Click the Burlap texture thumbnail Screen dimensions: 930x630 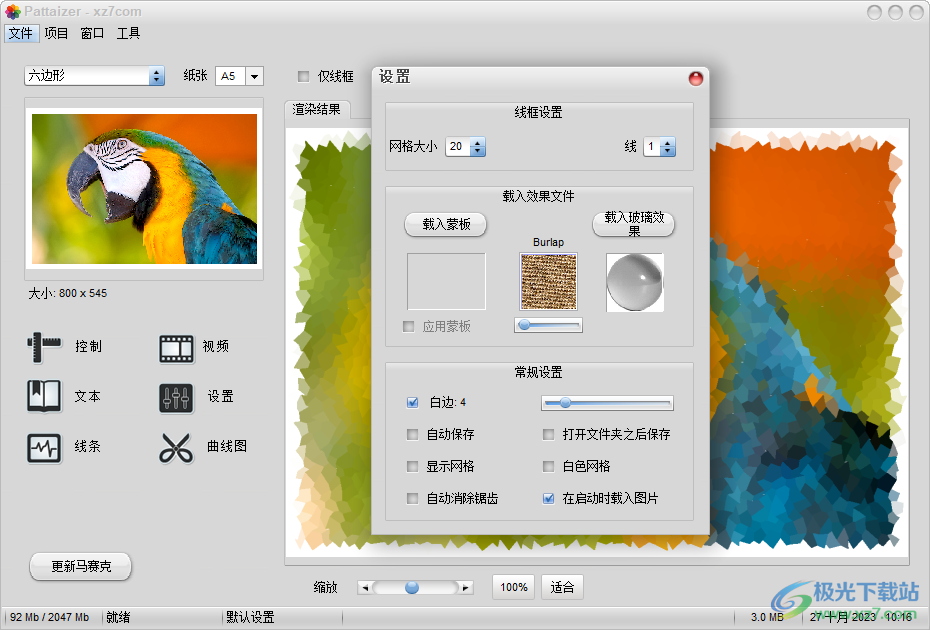pos(548,281)
